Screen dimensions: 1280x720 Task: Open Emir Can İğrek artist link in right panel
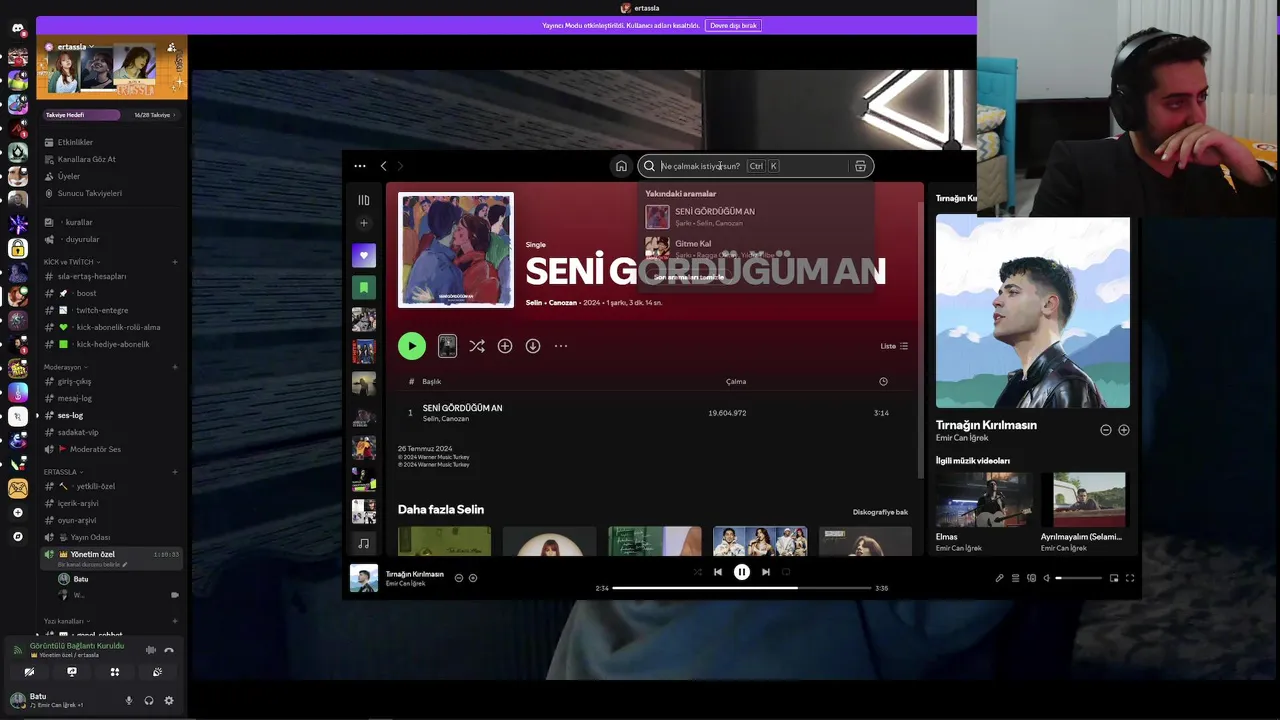[x=962, y=438]
